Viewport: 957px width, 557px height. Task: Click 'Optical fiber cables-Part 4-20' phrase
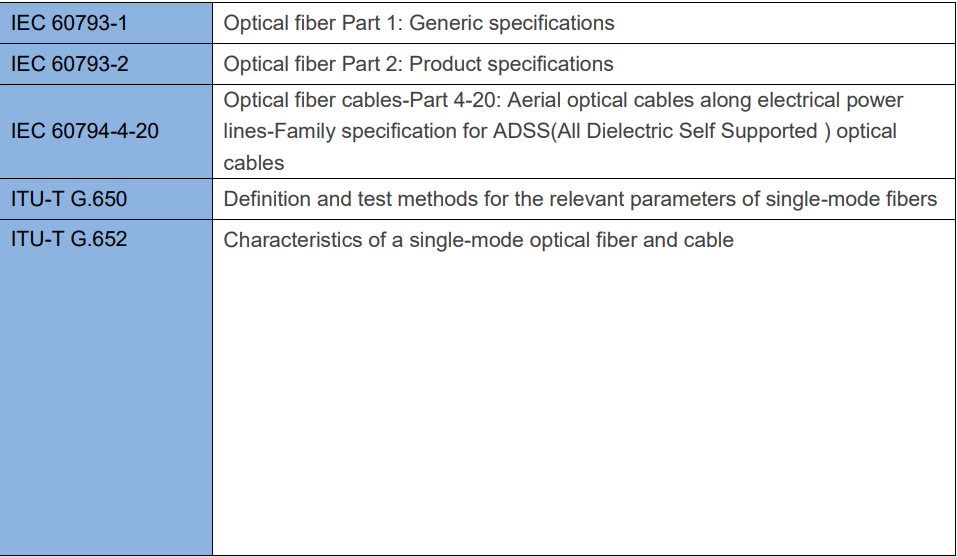coord(359,100)
